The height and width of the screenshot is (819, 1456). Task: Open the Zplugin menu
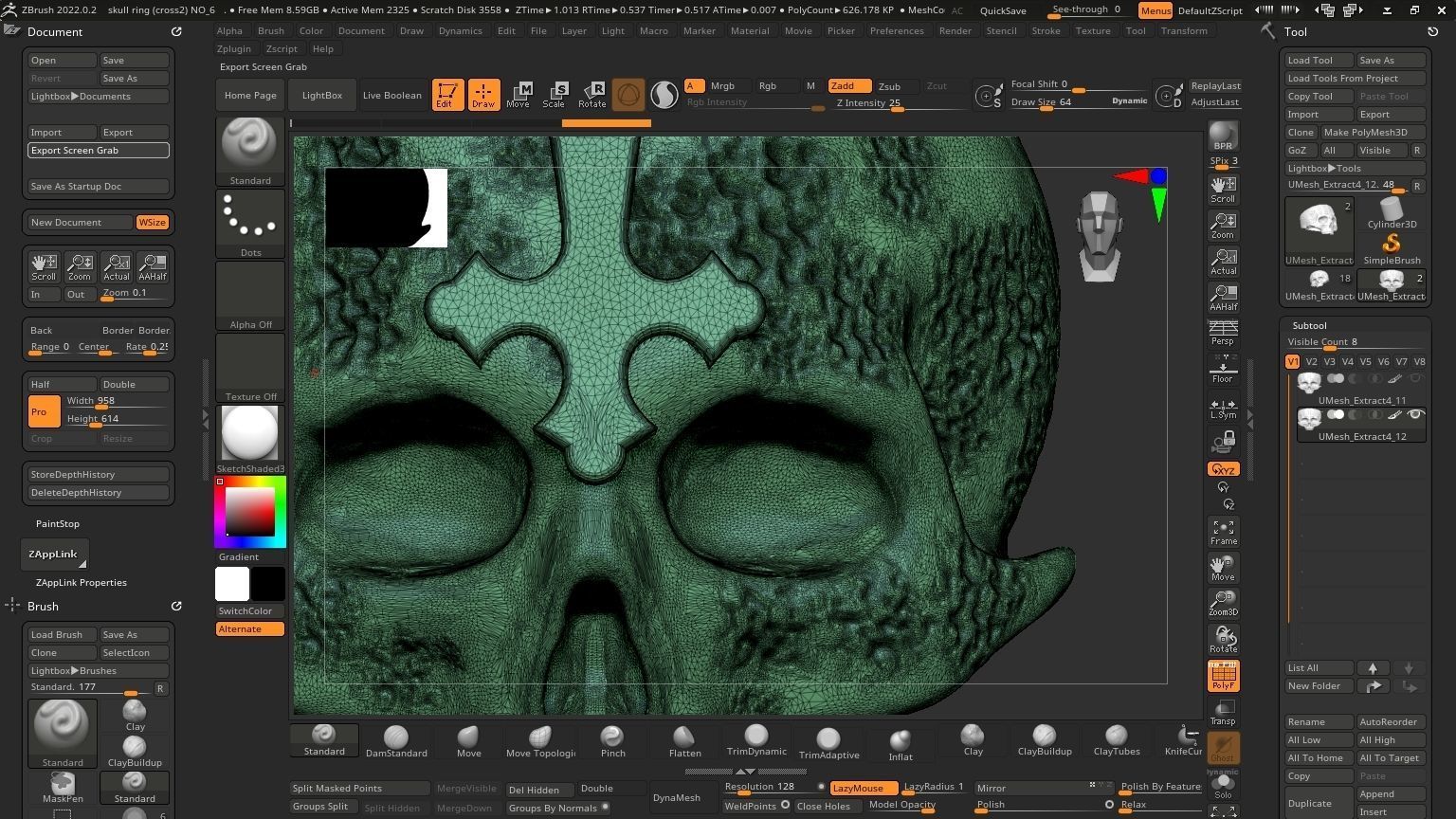tap(233, 49)
